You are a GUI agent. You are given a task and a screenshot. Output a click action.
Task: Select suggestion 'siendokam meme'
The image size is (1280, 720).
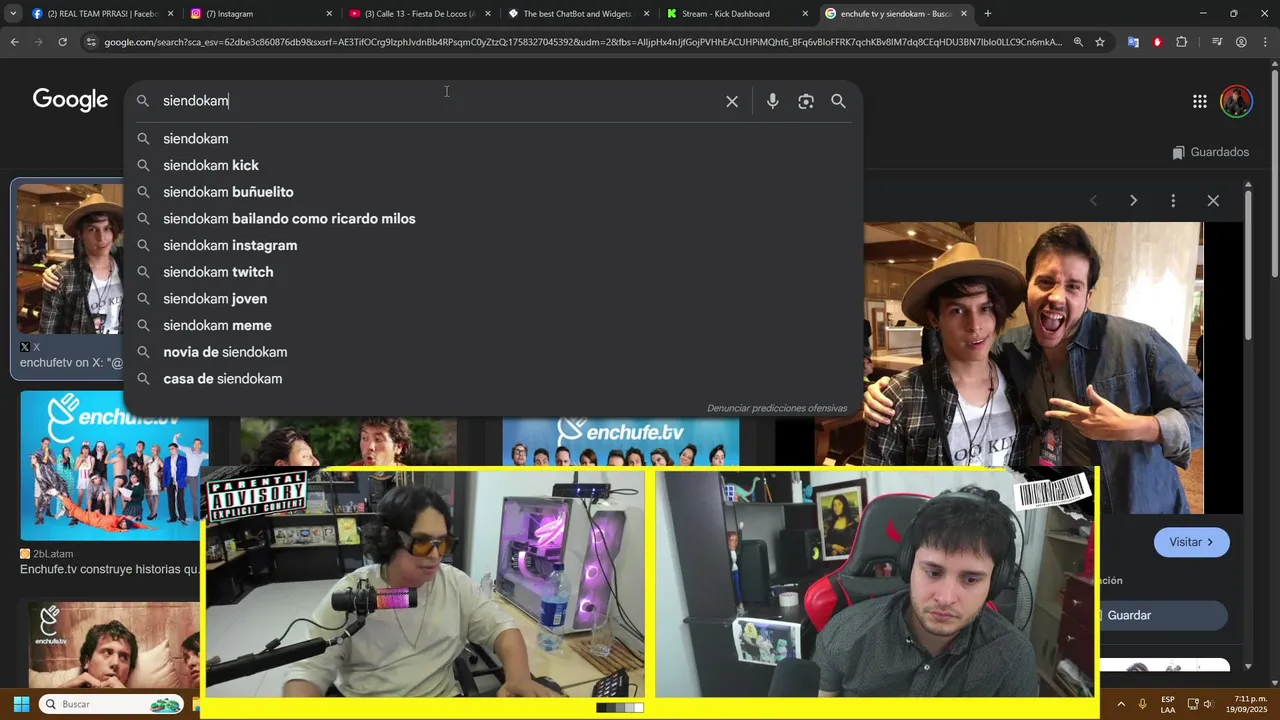(x=493, y=325)
